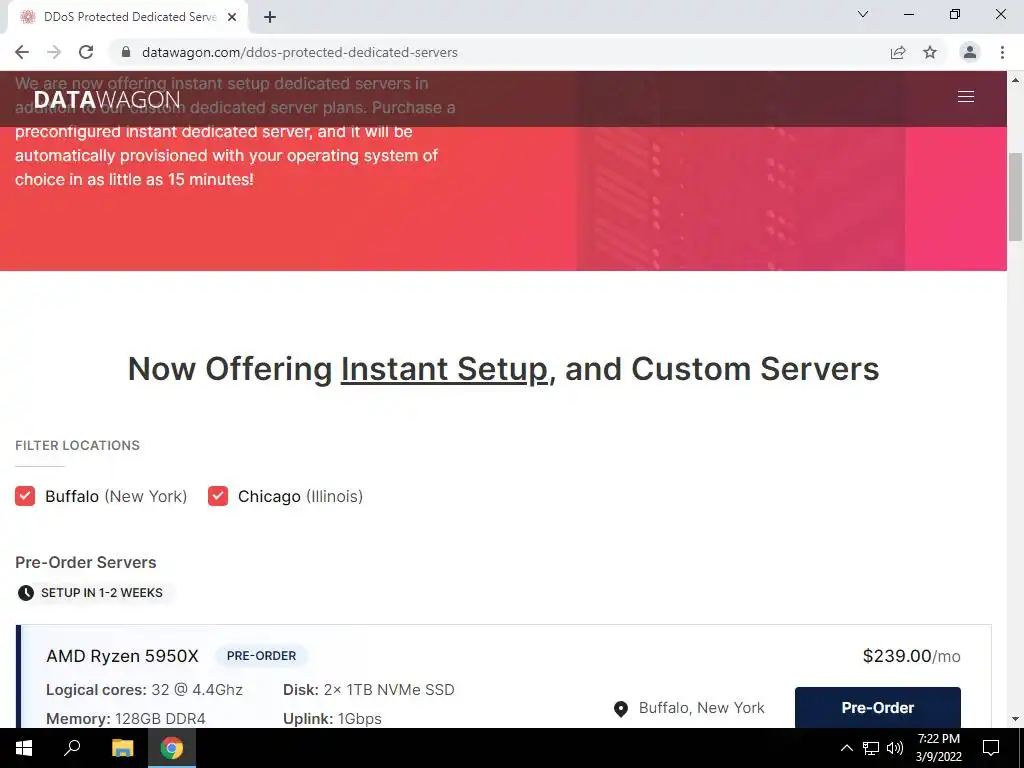
Task: Click the page scrollbar thumb
Action: (1015, 197)
